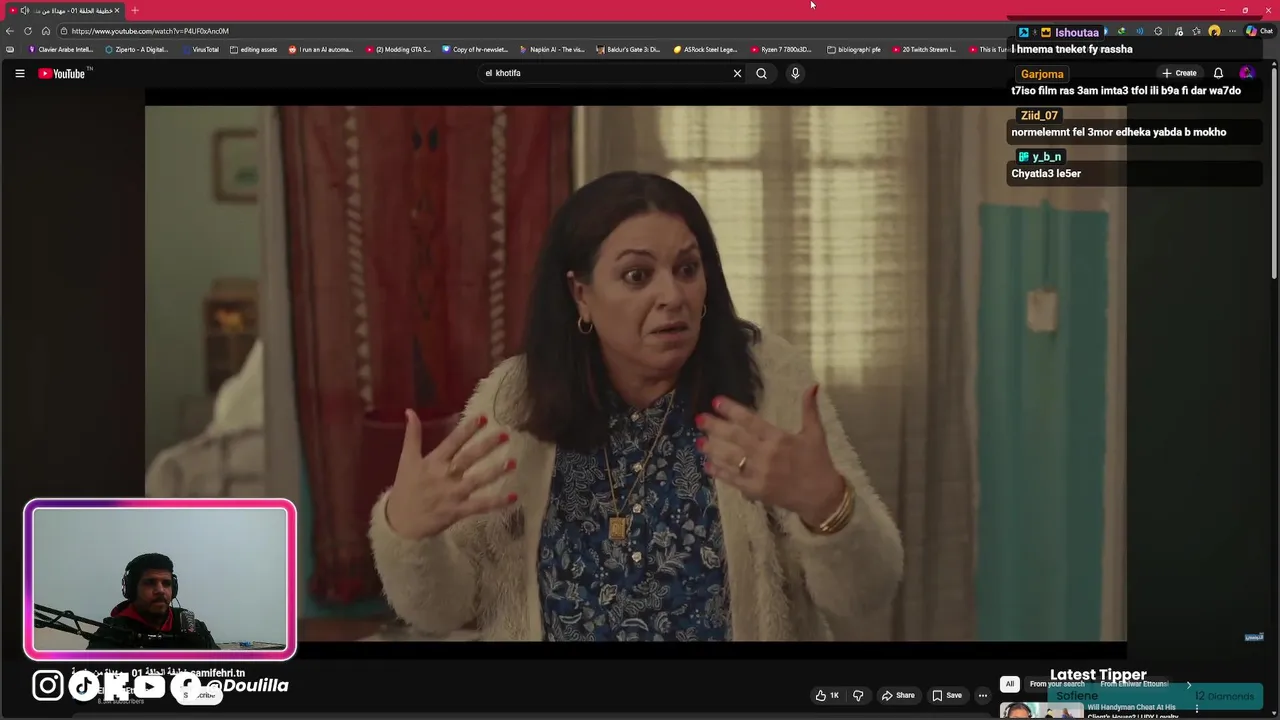Screen dimensions: 1280x720
Task: Click the magnifier search button
Action: point(761,73)
